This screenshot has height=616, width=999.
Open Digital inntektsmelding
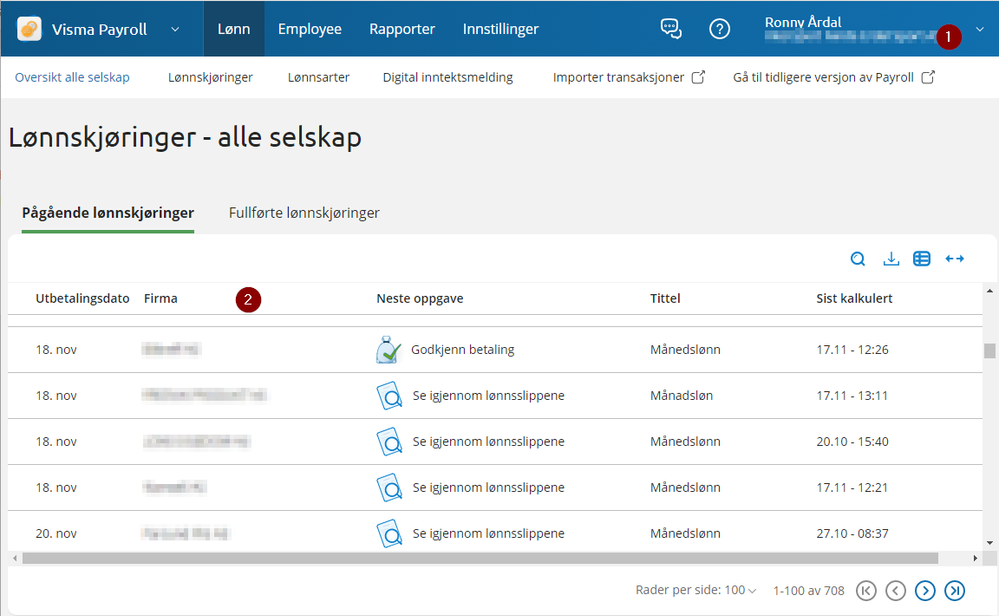448,77
